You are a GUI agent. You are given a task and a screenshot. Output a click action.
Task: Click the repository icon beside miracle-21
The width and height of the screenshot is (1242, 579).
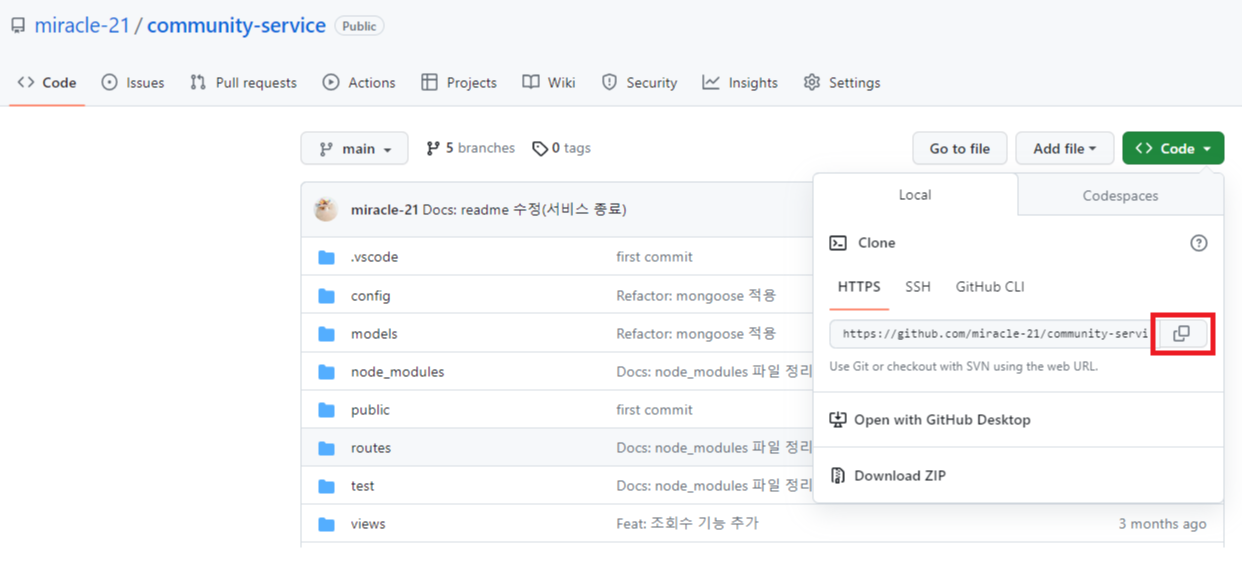[18, 26]
